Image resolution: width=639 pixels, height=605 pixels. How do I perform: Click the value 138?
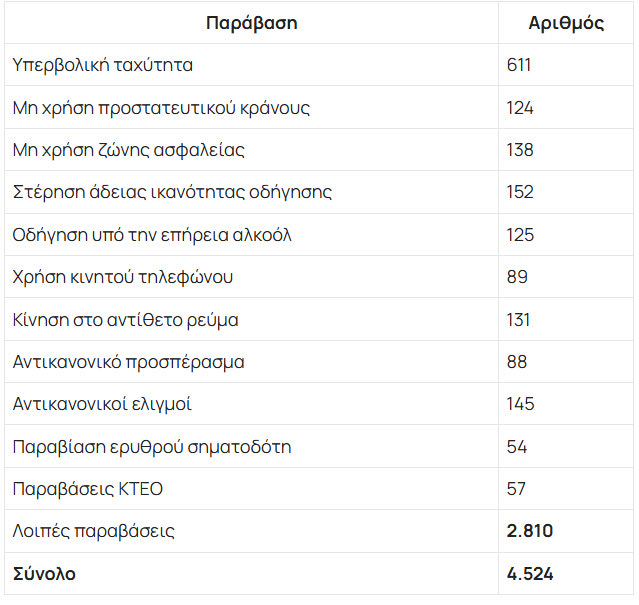pyautogui.click(x=520, y=150)
